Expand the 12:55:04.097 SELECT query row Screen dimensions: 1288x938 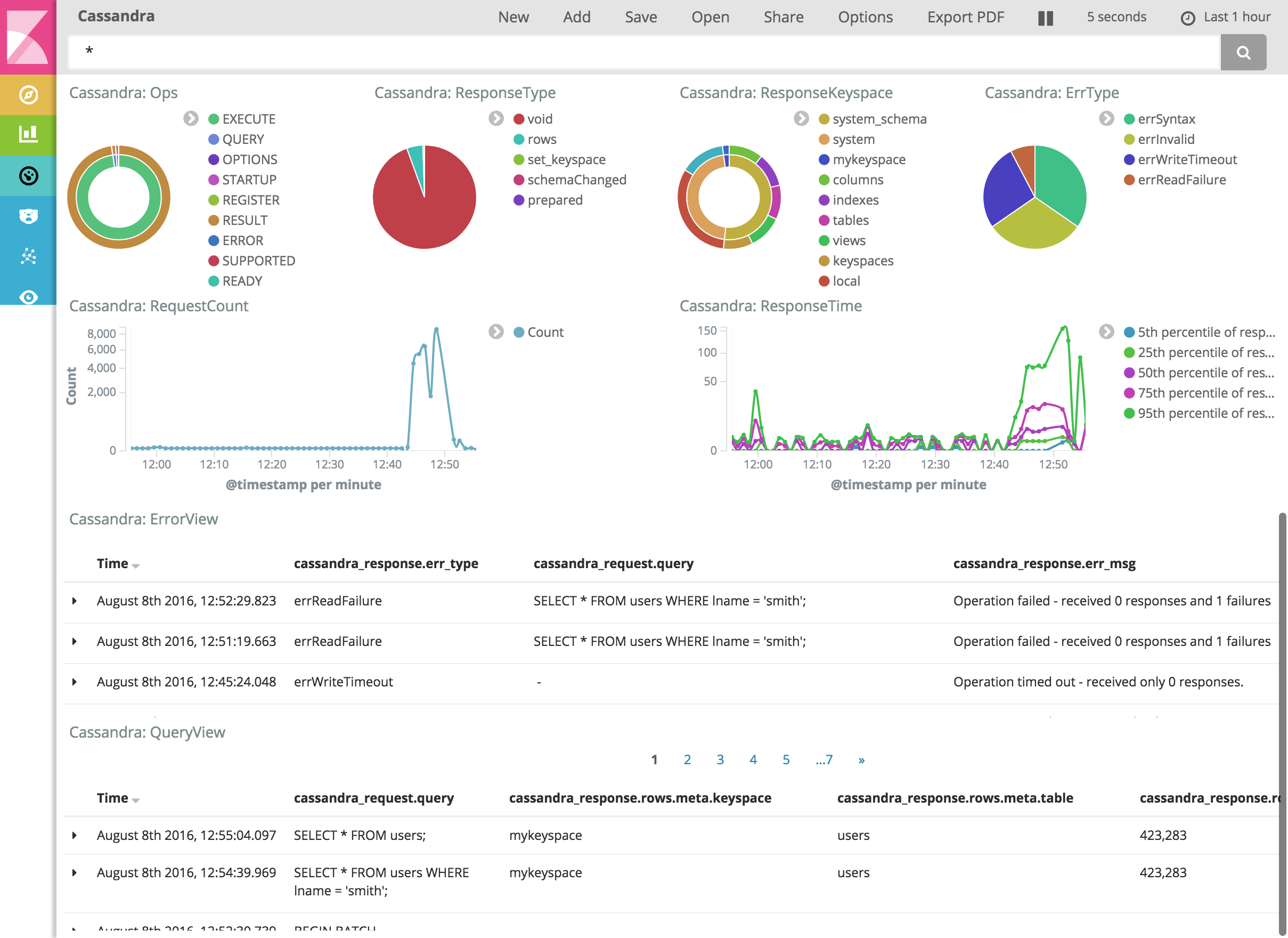pyautogui.click(x=75, y=835)
